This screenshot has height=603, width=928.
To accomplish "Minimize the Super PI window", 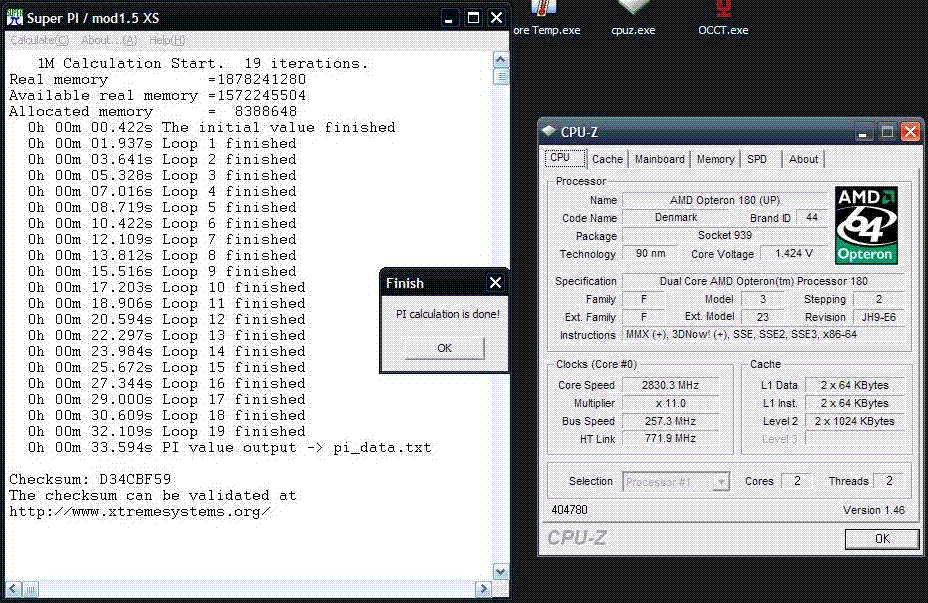I will click(449, 18).
